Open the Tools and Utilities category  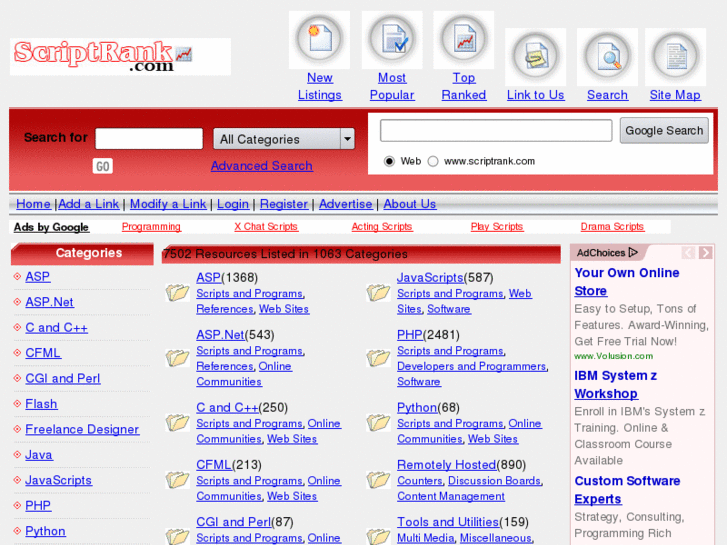pos(448,522)
